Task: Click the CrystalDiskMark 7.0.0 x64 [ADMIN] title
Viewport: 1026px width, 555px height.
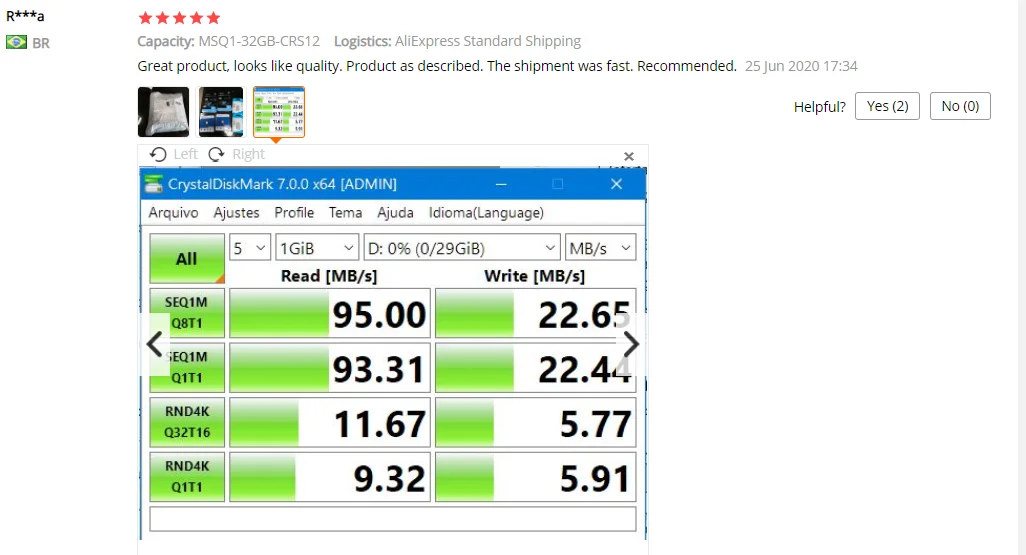Action: click(x=282, y=184)
